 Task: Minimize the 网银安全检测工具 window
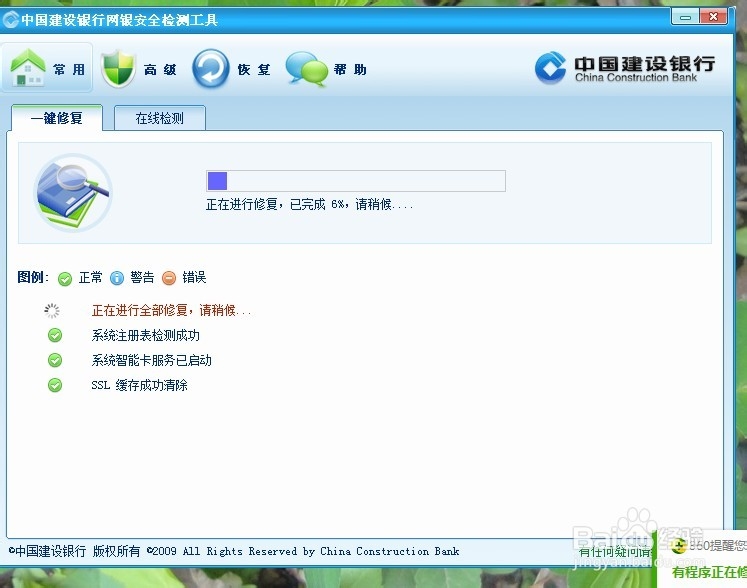point(685,17)
